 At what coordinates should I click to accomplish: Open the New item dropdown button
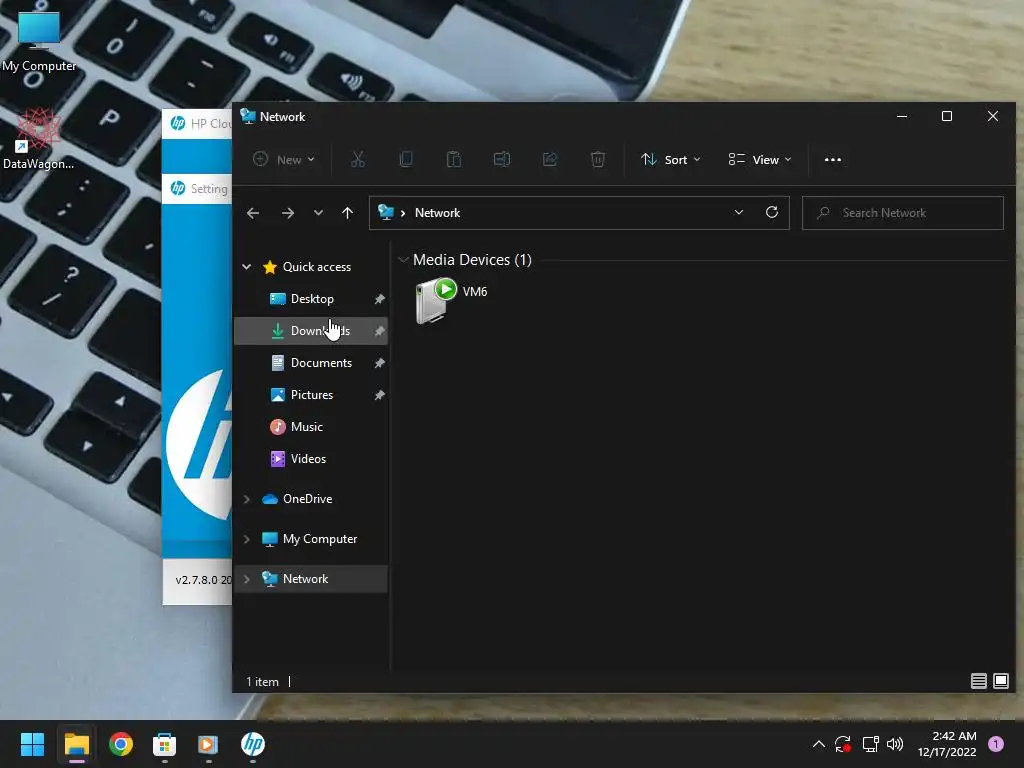(x=284, y=159)
